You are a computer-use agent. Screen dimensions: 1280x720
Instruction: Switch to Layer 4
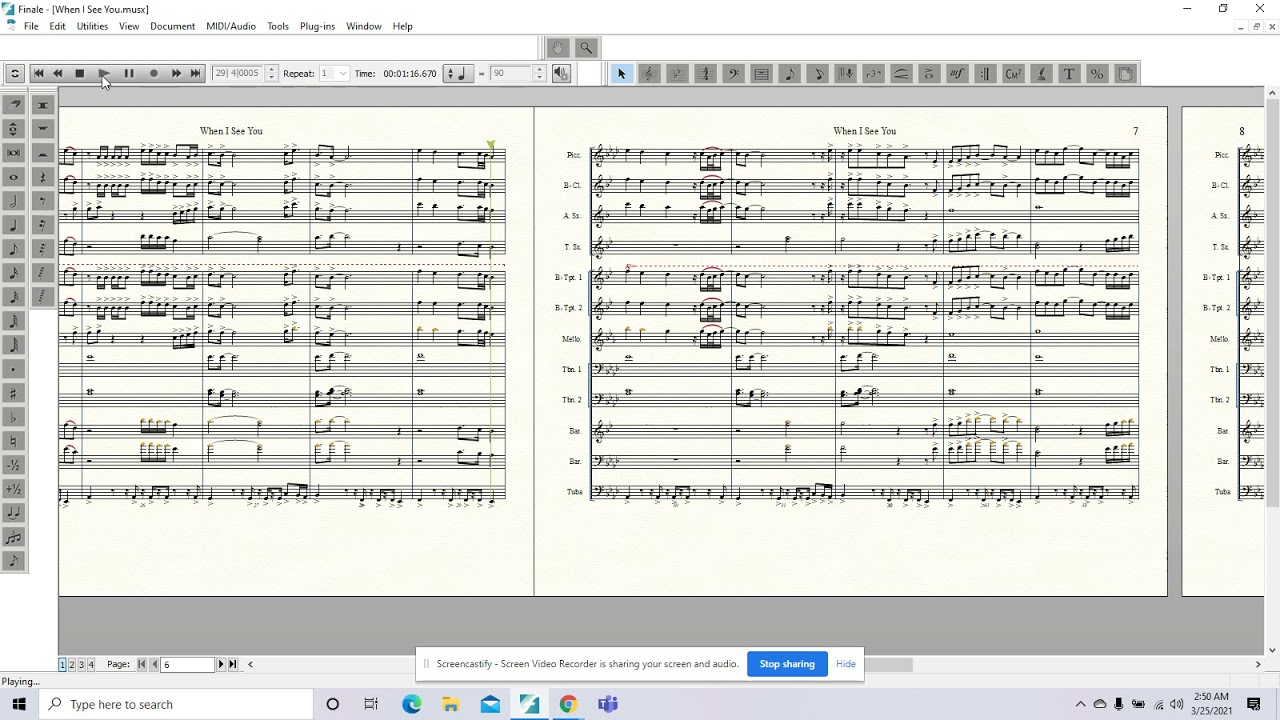[91, 664]
